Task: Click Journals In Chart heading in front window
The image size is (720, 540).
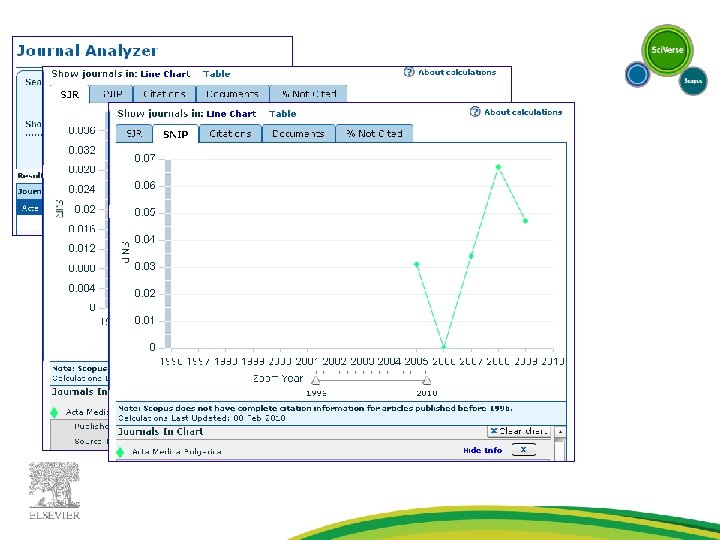Action: point(160,432)
